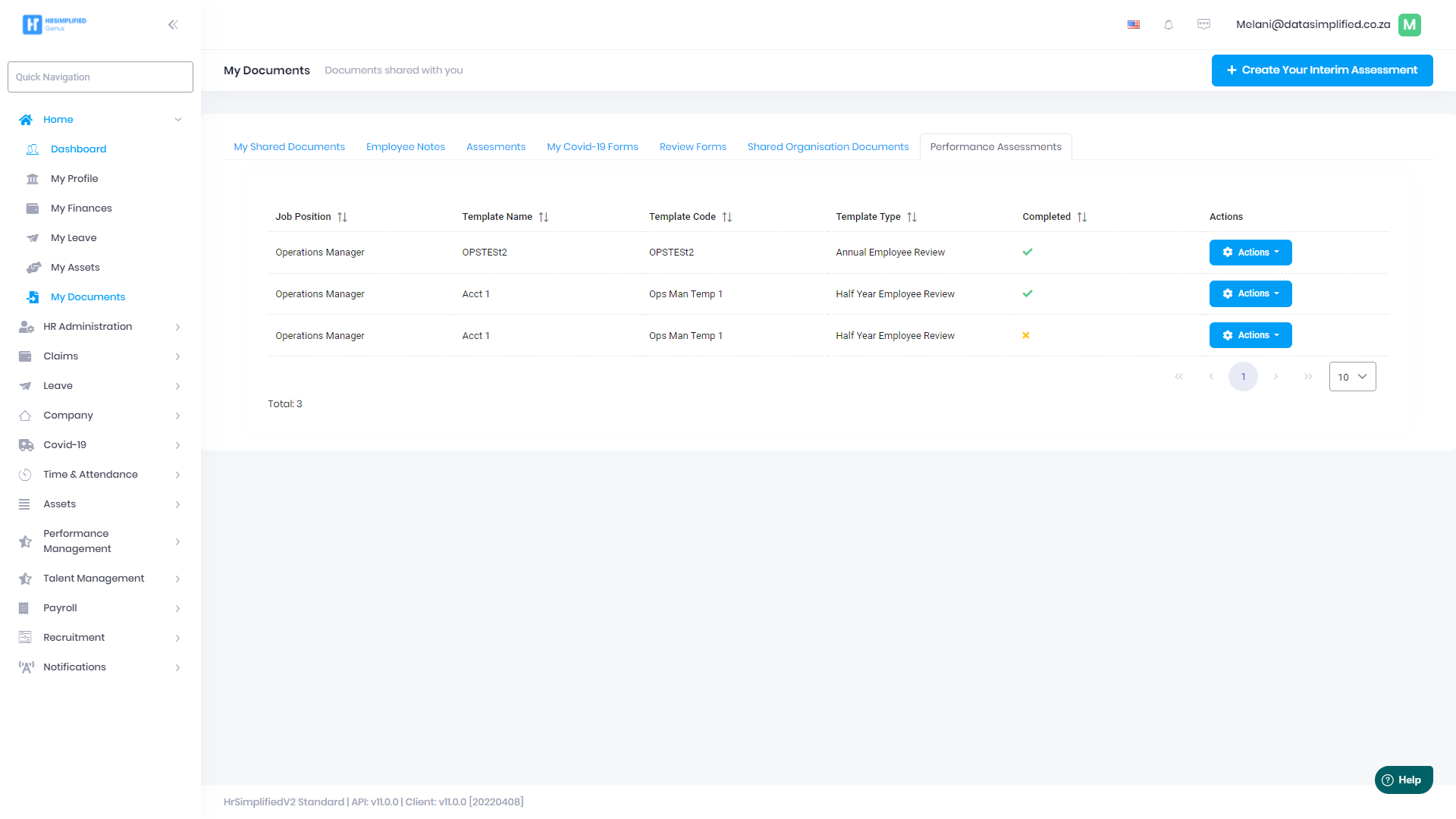Viewport: 1456px width, 819px height.
Task: Switch to the Employee Notes tab
Action: (x=405, y=147)
